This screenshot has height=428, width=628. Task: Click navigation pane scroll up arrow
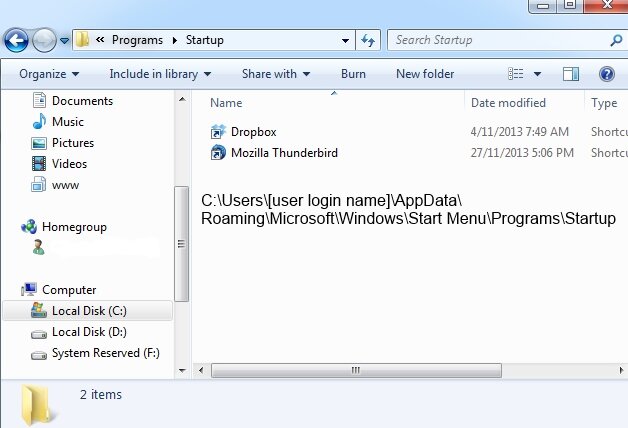(x=182, y=99)
